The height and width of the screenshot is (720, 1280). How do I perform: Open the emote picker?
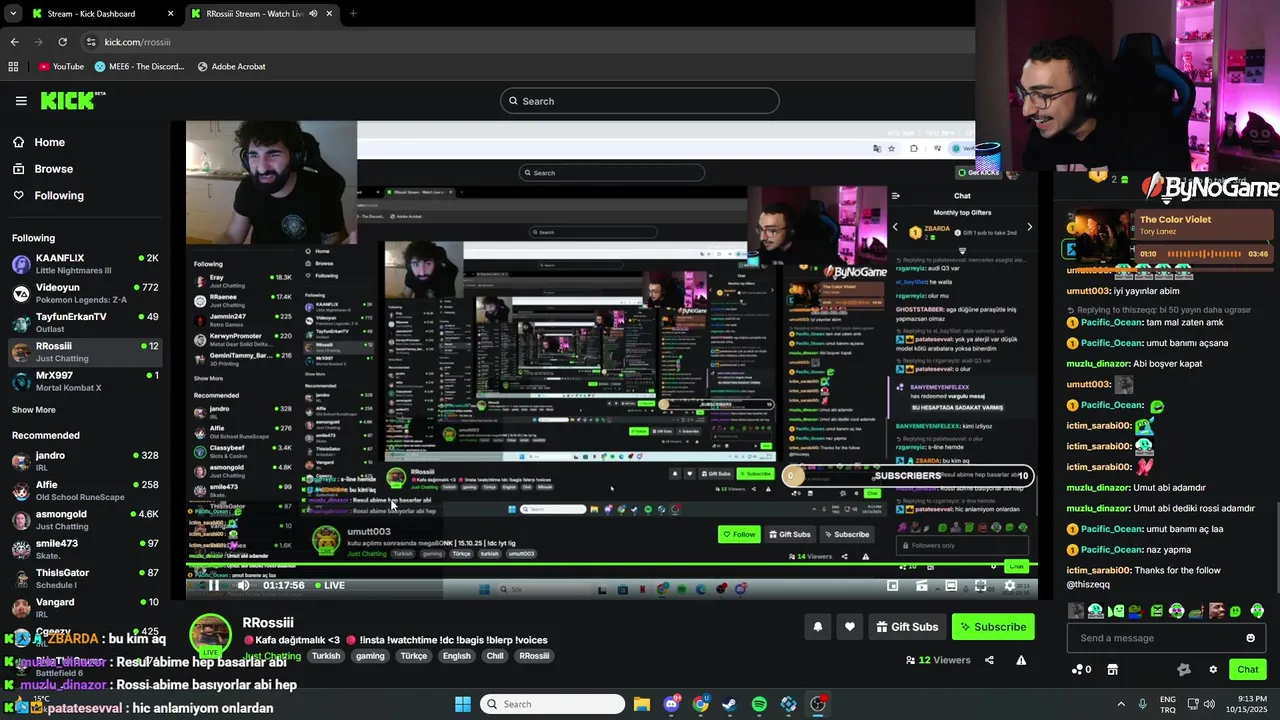[x=1250, y=638]
